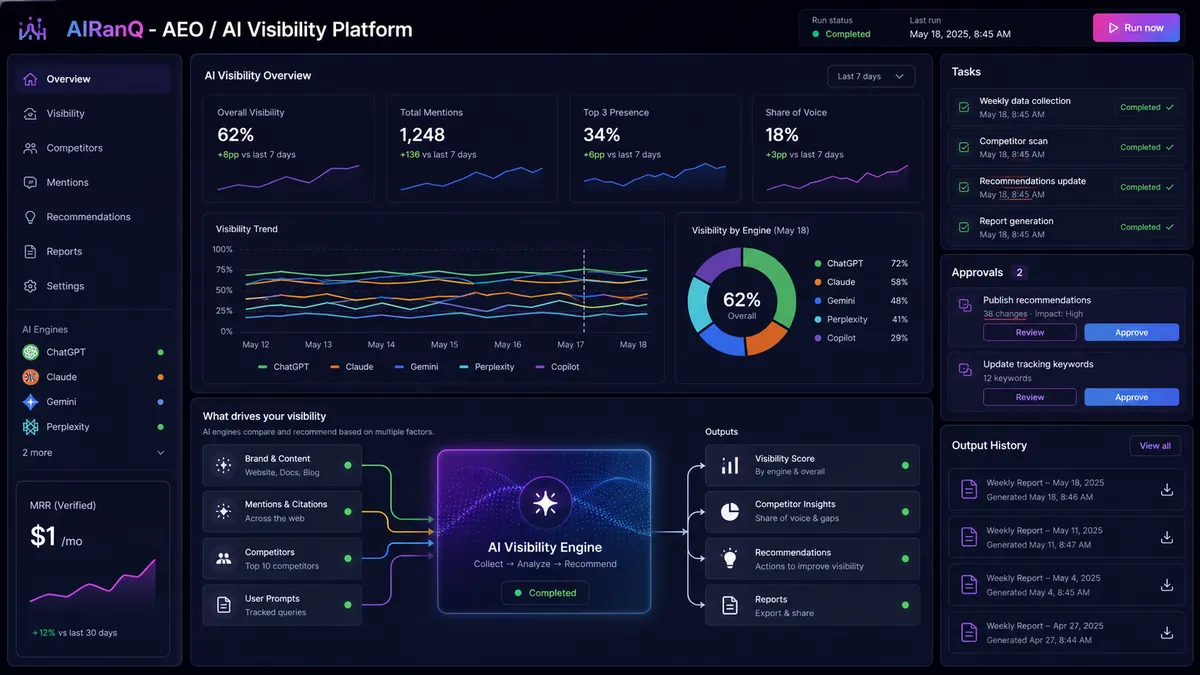Click the Settings gear icon in sidebar
The width and height of the screenshot is (1200, 675).
[30, 286]
